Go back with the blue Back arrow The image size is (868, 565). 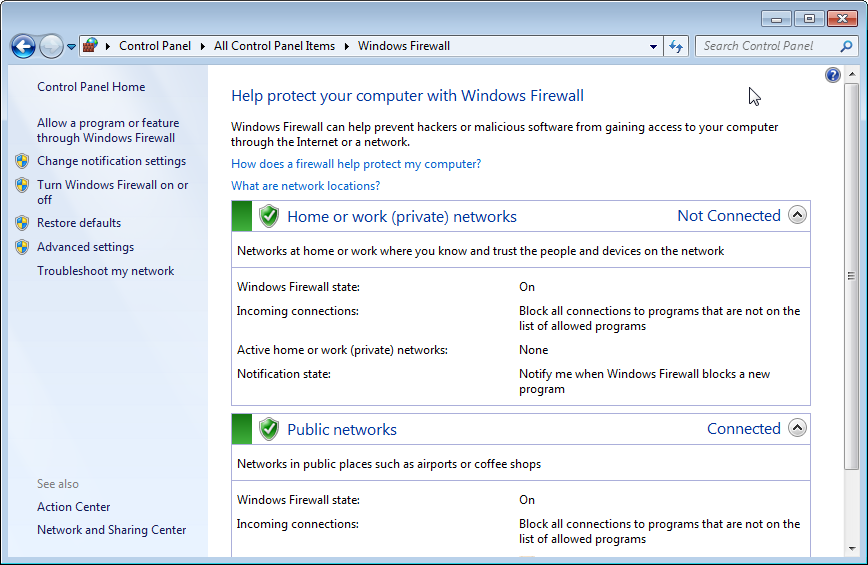(x=23, y=46)
